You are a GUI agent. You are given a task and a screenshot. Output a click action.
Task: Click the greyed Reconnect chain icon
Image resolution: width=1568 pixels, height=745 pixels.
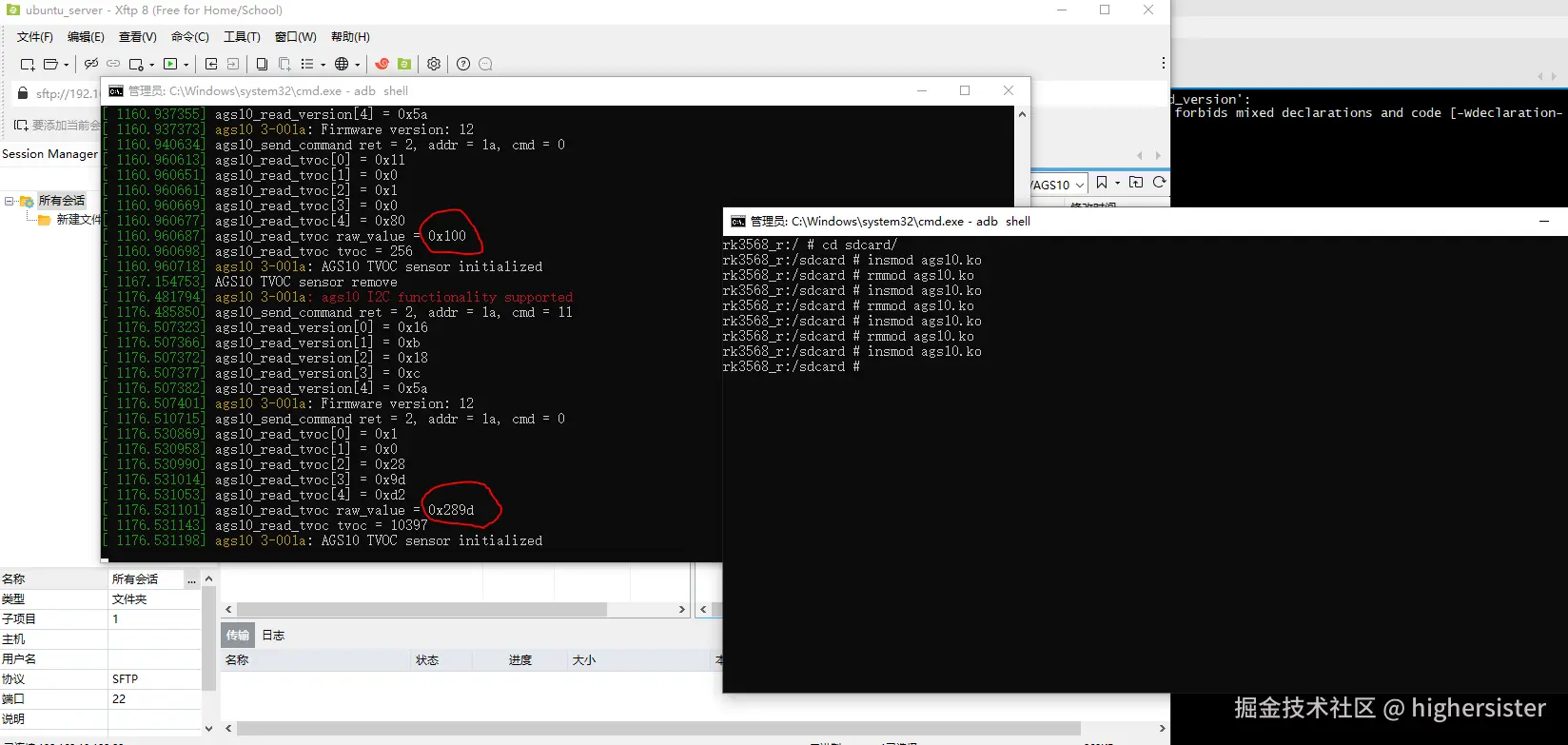tap(113, 64)
